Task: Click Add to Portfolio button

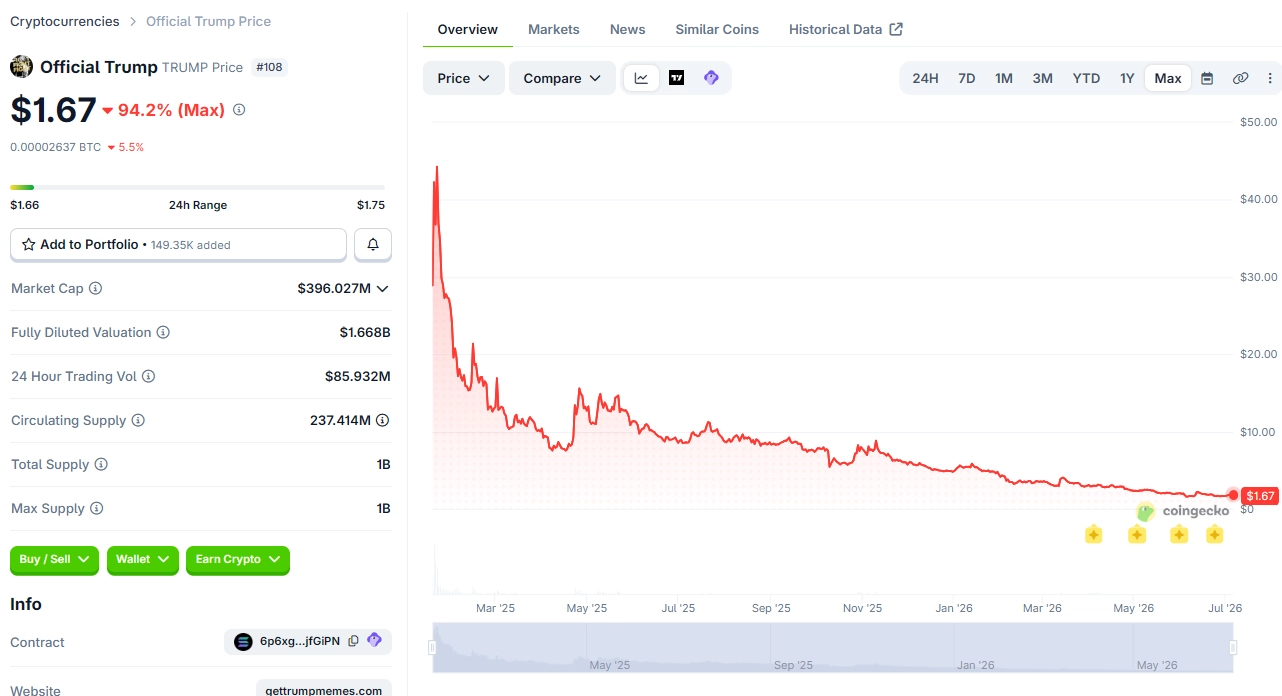Action: tap(178, 244)
